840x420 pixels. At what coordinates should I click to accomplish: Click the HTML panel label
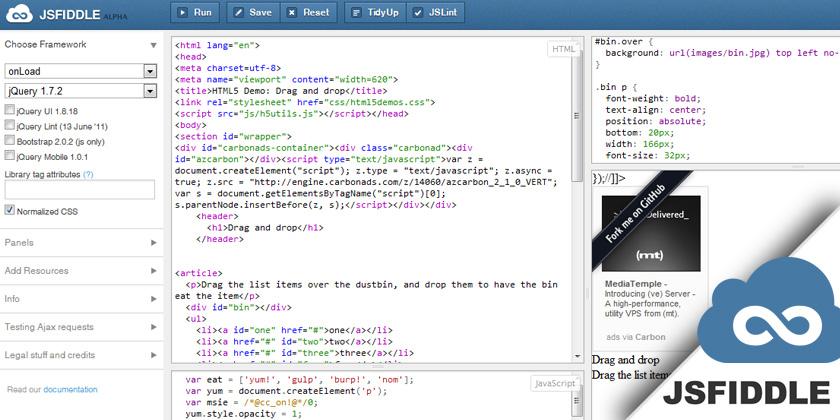(x=563, y=49)
